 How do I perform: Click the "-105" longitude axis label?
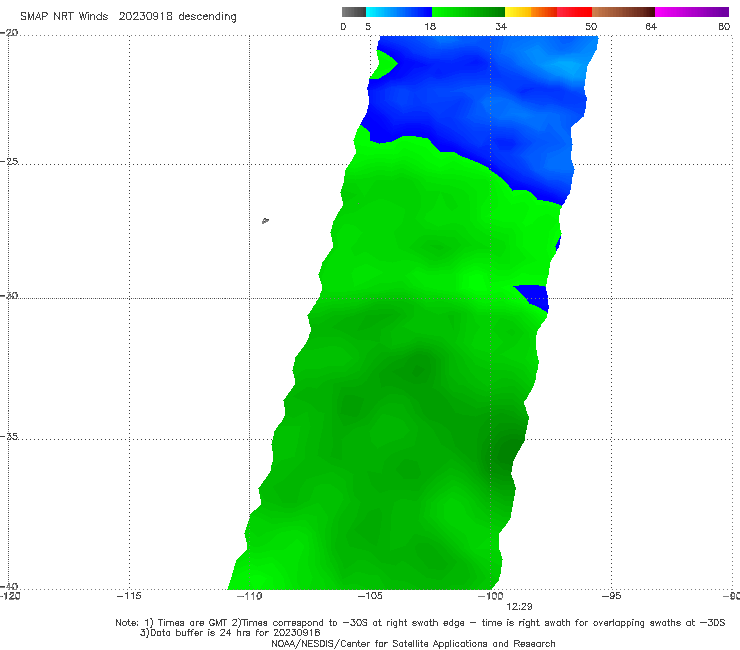coord(370,596)
